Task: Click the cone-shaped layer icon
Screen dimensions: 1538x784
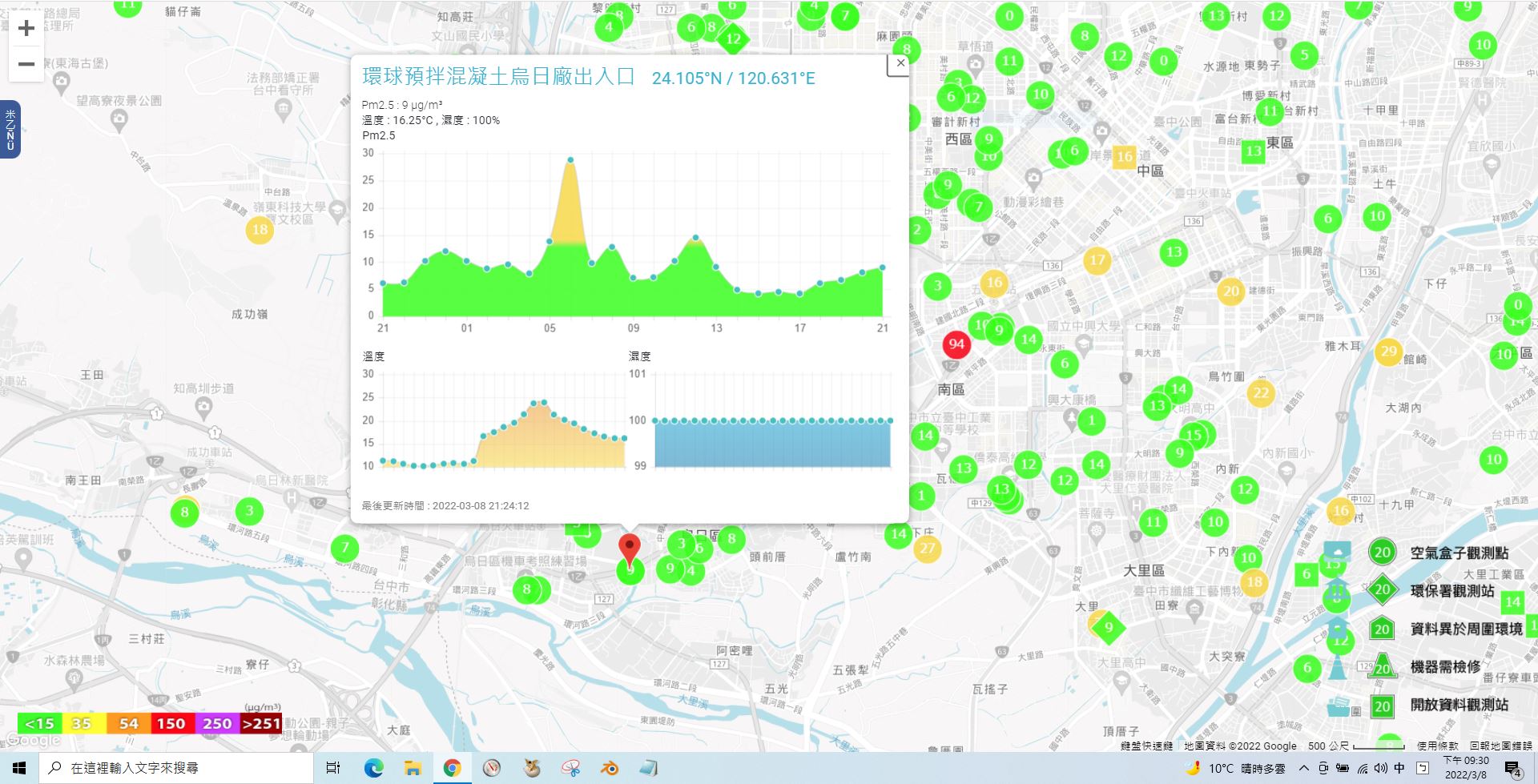Action: click(1337, 667)
